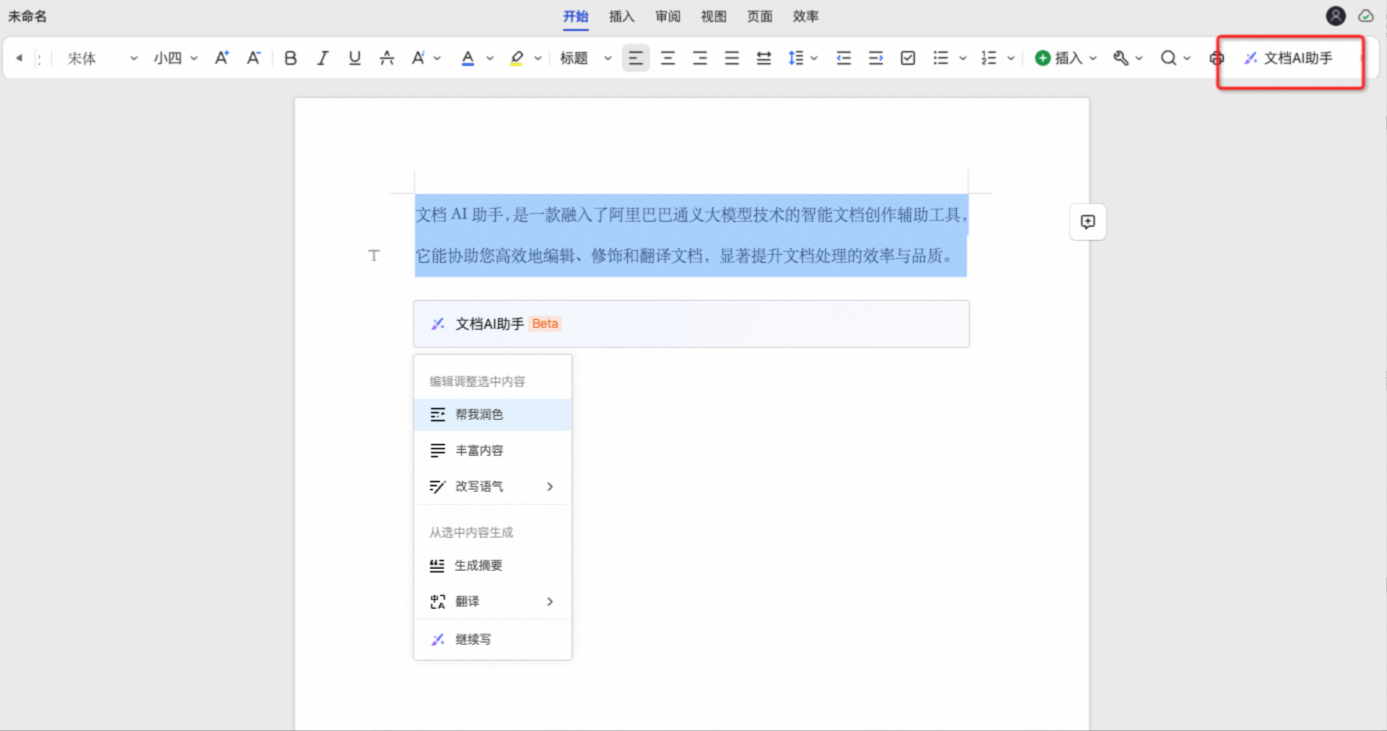
Task: Expand the highlight color dropdown arrow
Action: [538, 58]
